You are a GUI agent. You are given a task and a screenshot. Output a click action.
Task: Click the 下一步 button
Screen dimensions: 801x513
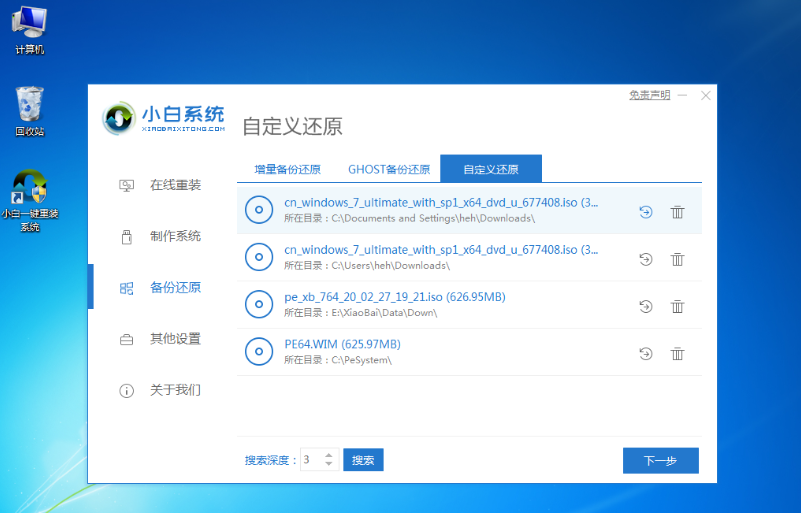tap(660, 461)
